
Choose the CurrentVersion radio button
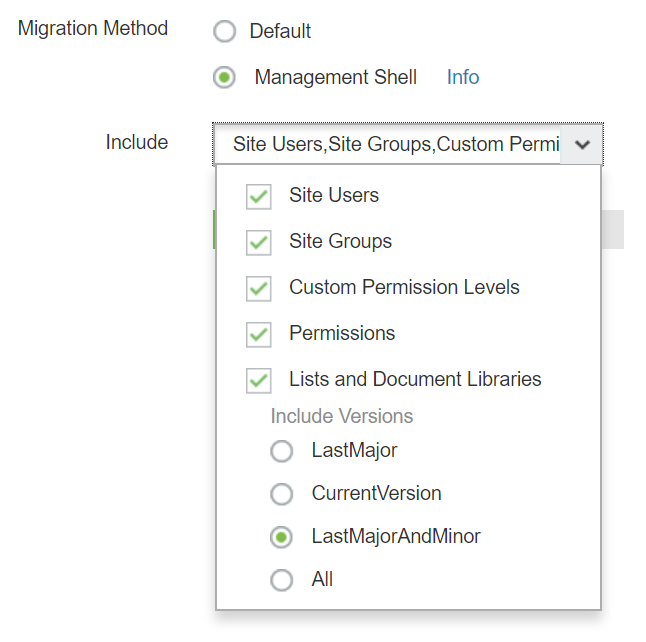click(282, 494)
